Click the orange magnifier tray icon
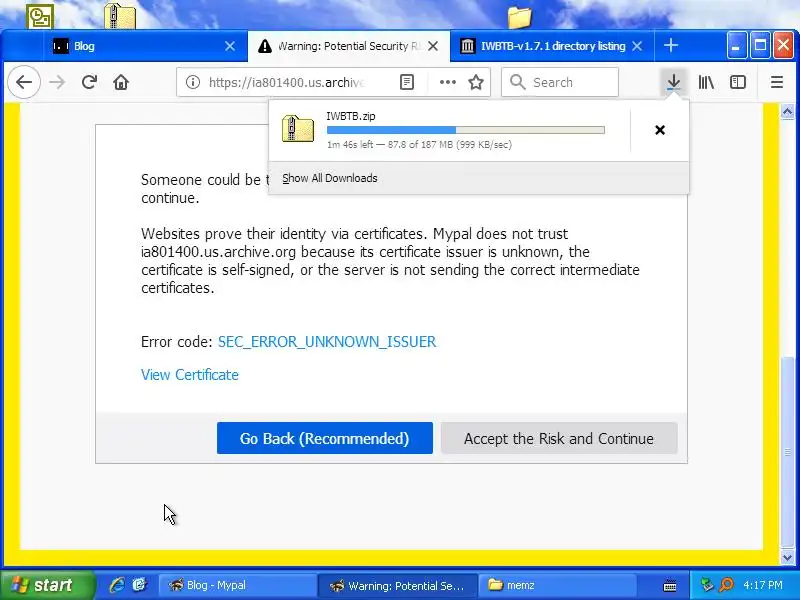 point(726,585)
